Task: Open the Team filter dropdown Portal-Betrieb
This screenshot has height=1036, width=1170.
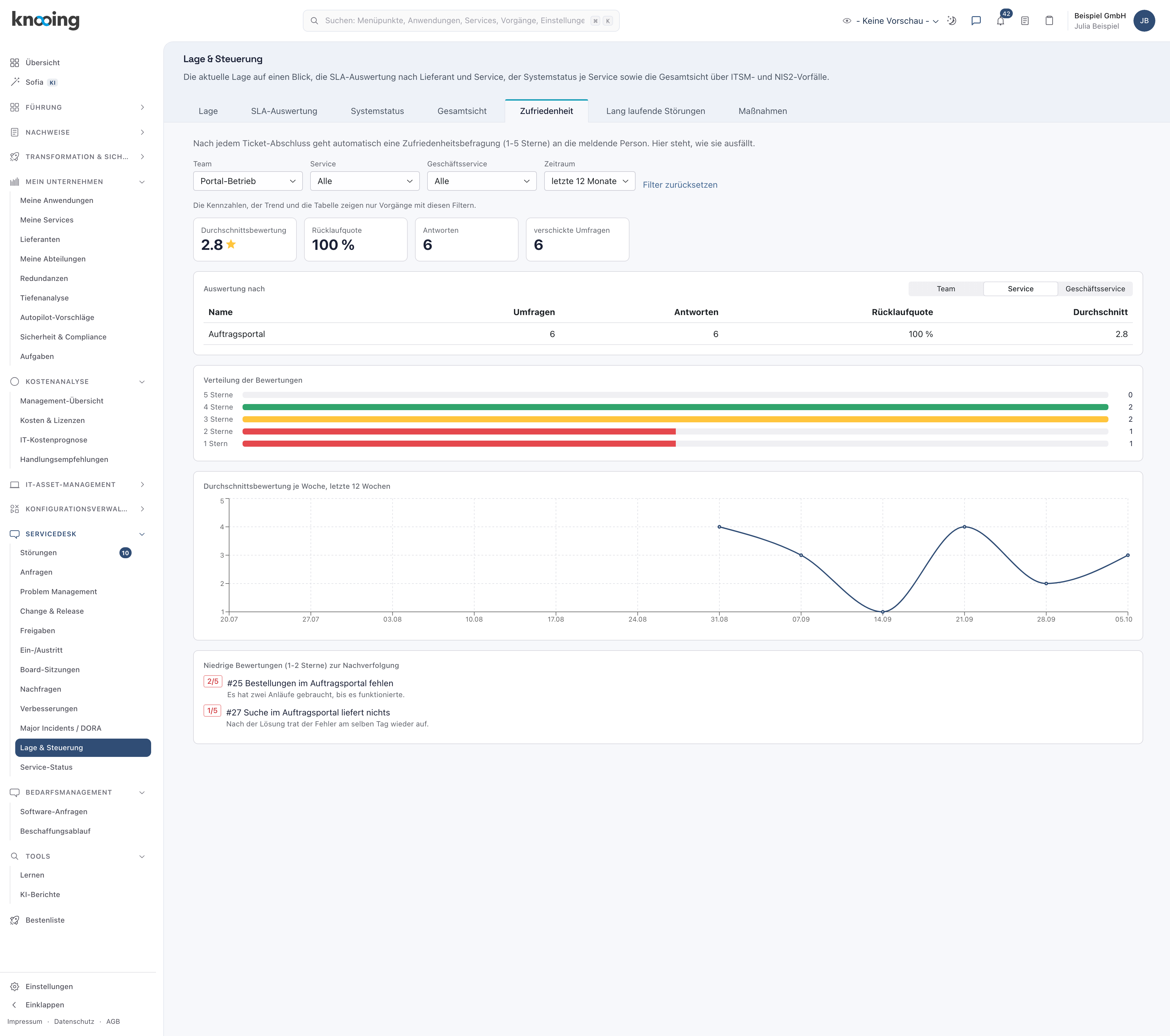Action: 248,181
